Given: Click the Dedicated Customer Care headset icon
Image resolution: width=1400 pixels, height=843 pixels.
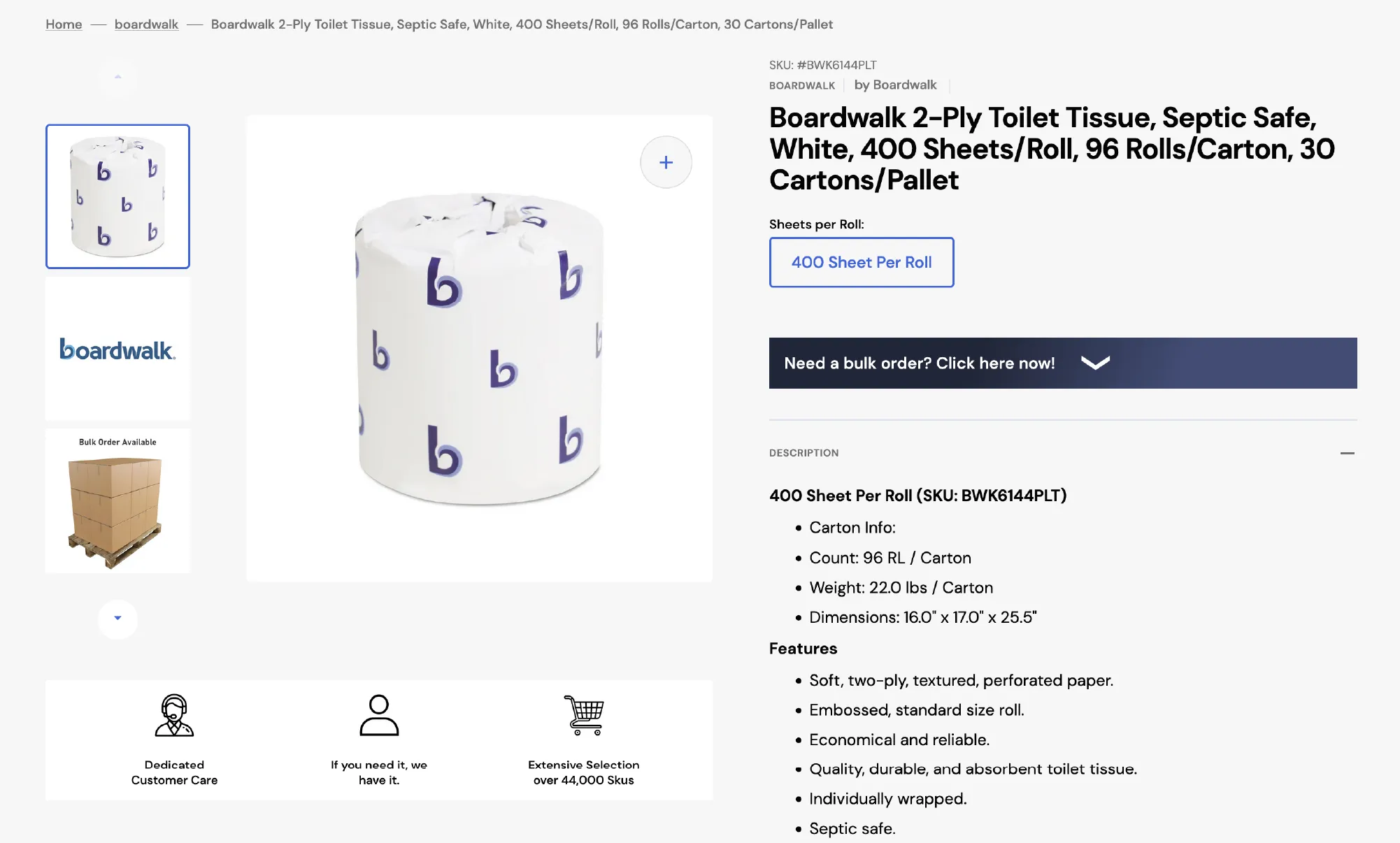Looking at the screenshot, I should click(x=174, y=715).
